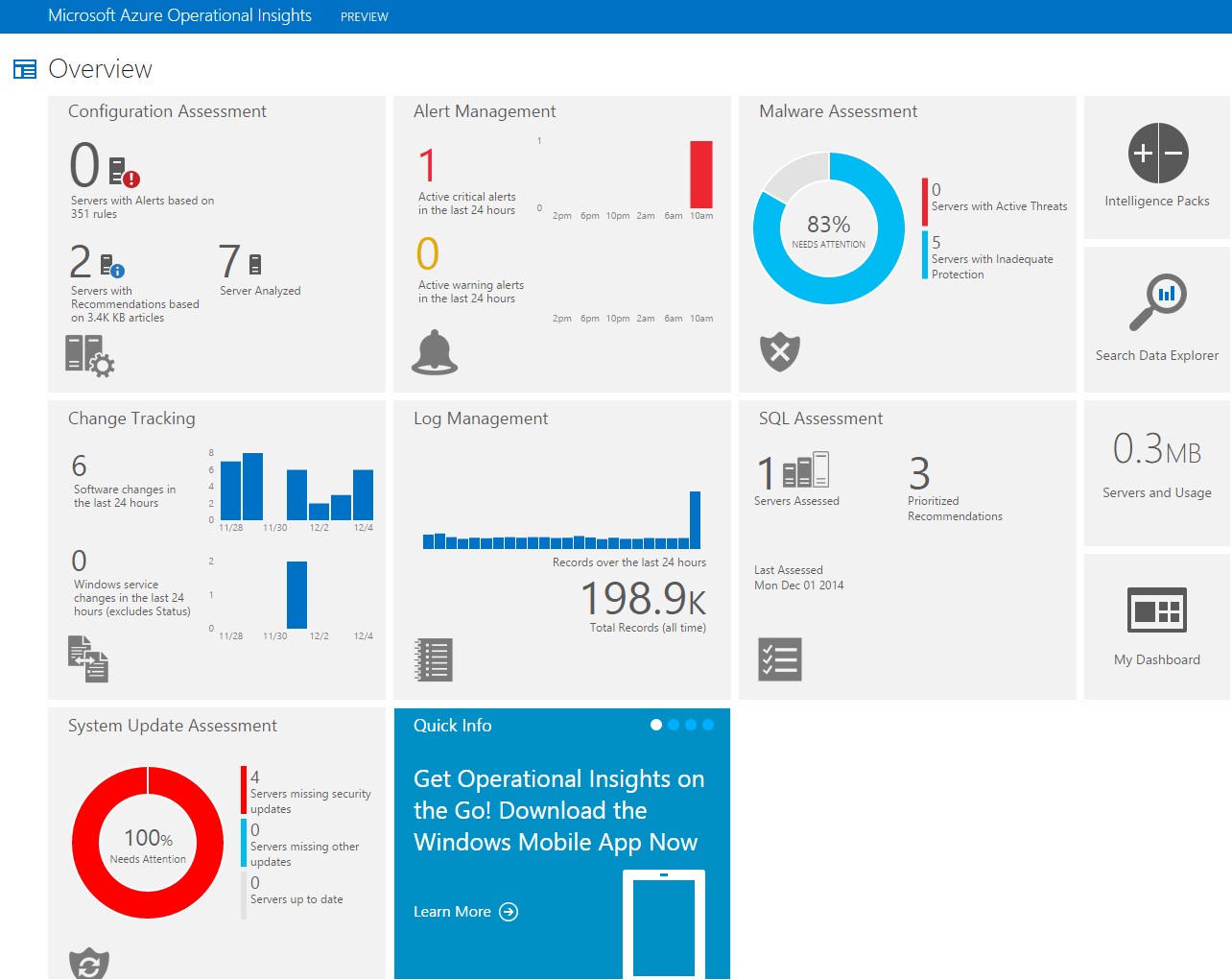This screenshot has height=980, width=1232.
Task: Open the My Dashboard grid icon
Action: 1157,610
